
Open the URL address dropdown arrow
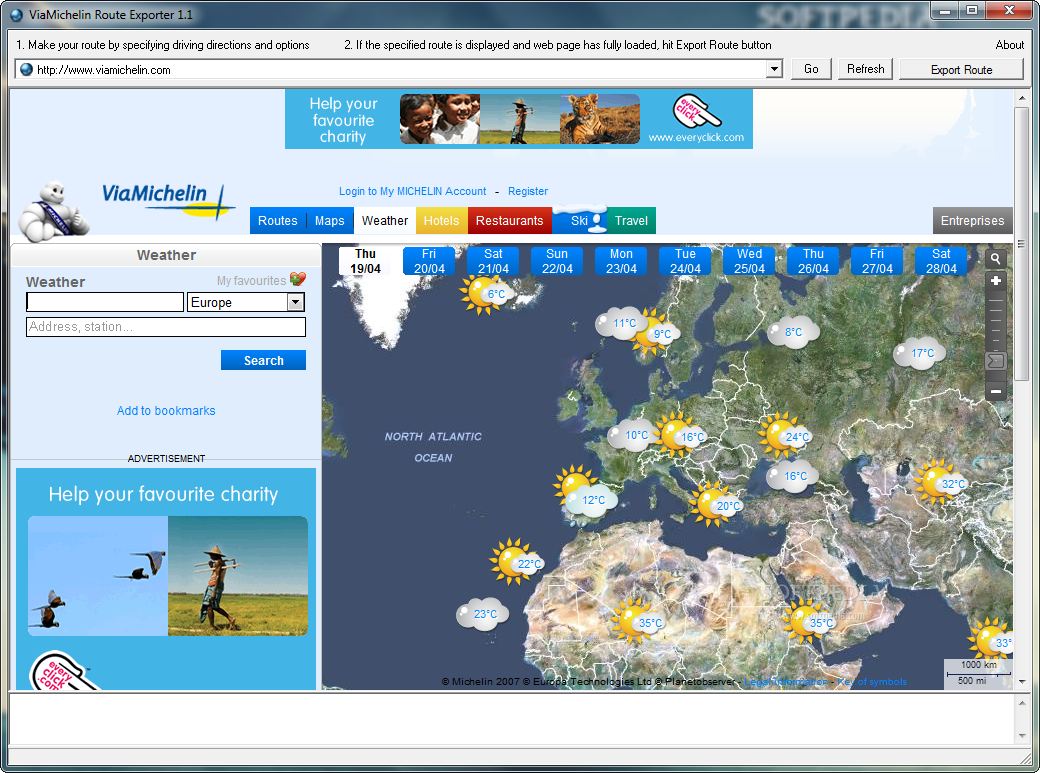(773, 69)
